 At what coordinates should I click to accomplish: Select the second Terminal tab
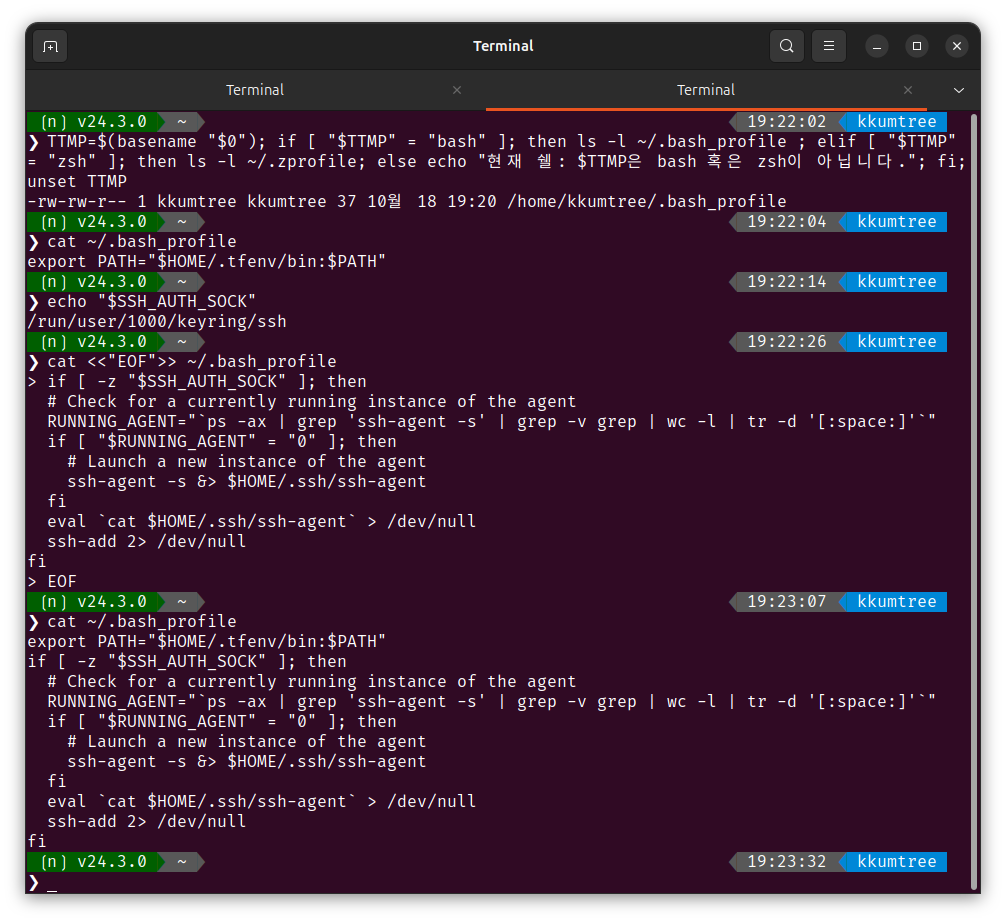706,90
